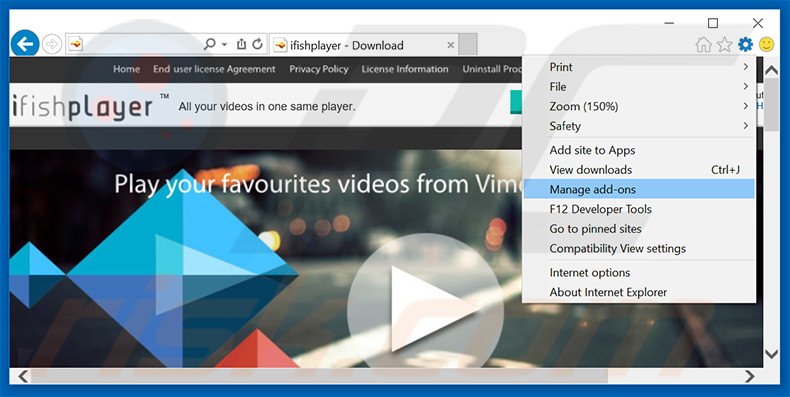The height and width of the screenshot is (397, 790).
Task: Click the search magnifier in address bar
Action: pyautogui.click(x=210, y=44)
